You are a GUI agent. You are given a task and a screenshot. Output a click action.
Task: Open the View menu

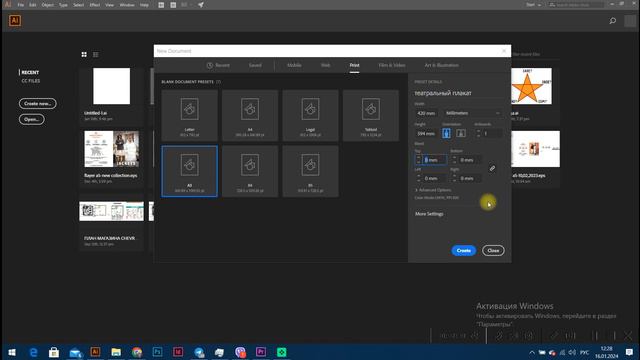point(109,5)
